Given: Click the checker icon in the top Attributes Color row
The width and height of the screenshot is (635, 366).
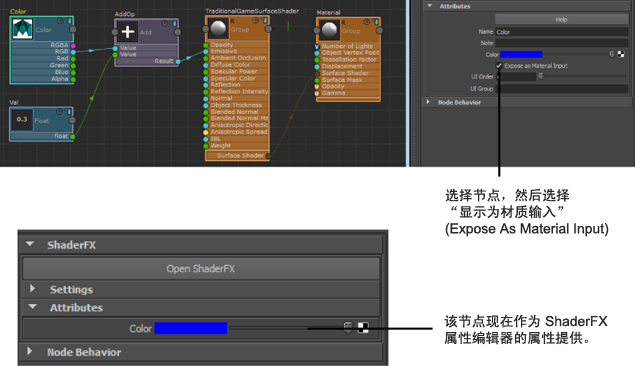Looking at the screenshot, I should pos(621,54).
